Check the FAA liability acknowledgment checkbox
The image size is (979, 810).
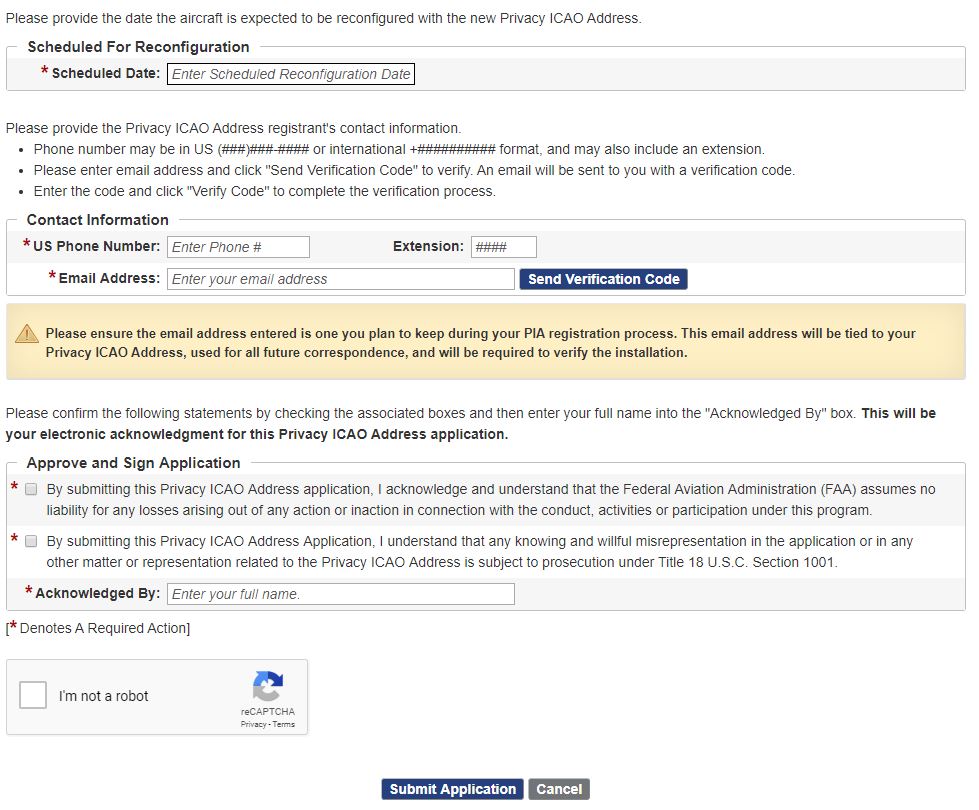point(31,490)
